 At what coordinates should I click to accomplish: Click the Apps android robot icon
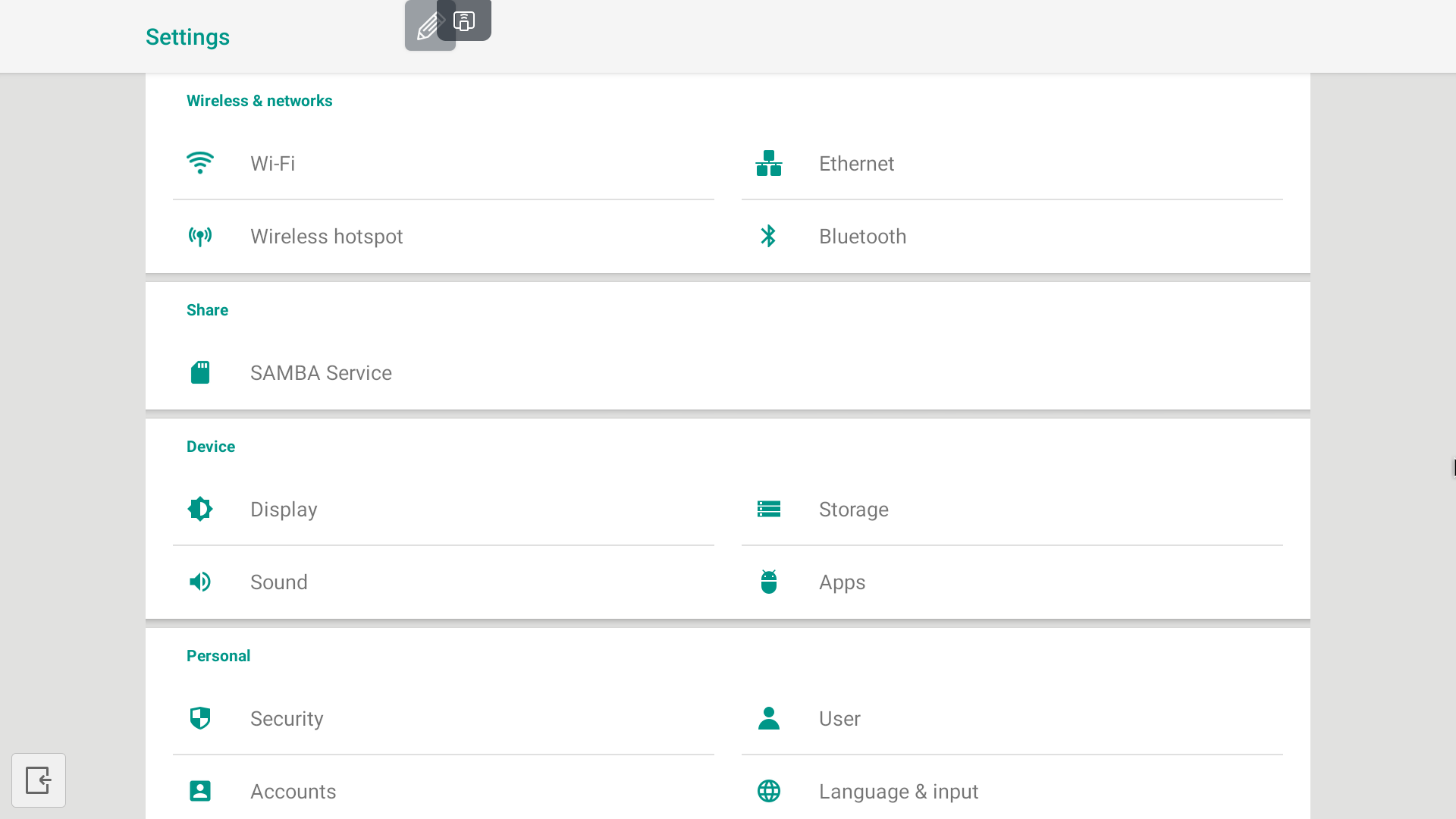coord(769,582)
